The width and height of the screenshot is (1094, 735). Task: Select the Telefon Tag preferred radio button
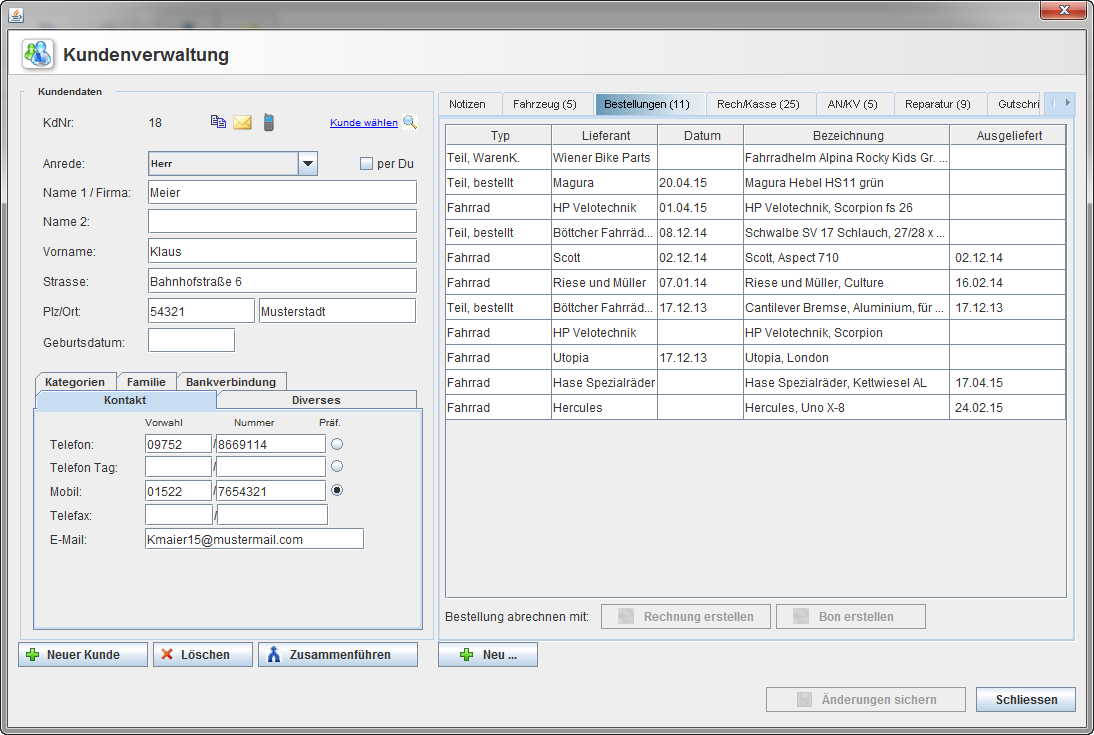(x=337, y=466)
